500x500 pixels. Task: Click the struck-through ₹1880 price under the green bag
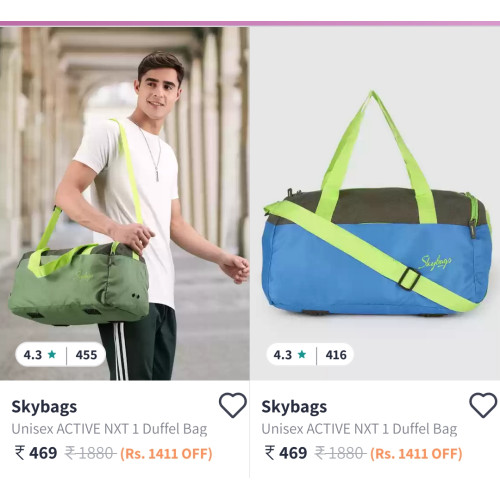click(90, 453)
